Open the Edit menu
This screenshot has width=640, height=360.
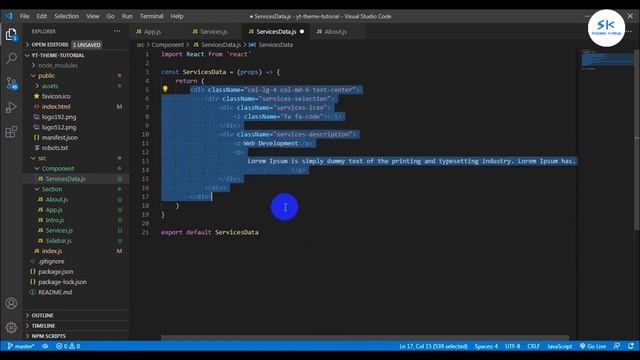tap(42, 16)
